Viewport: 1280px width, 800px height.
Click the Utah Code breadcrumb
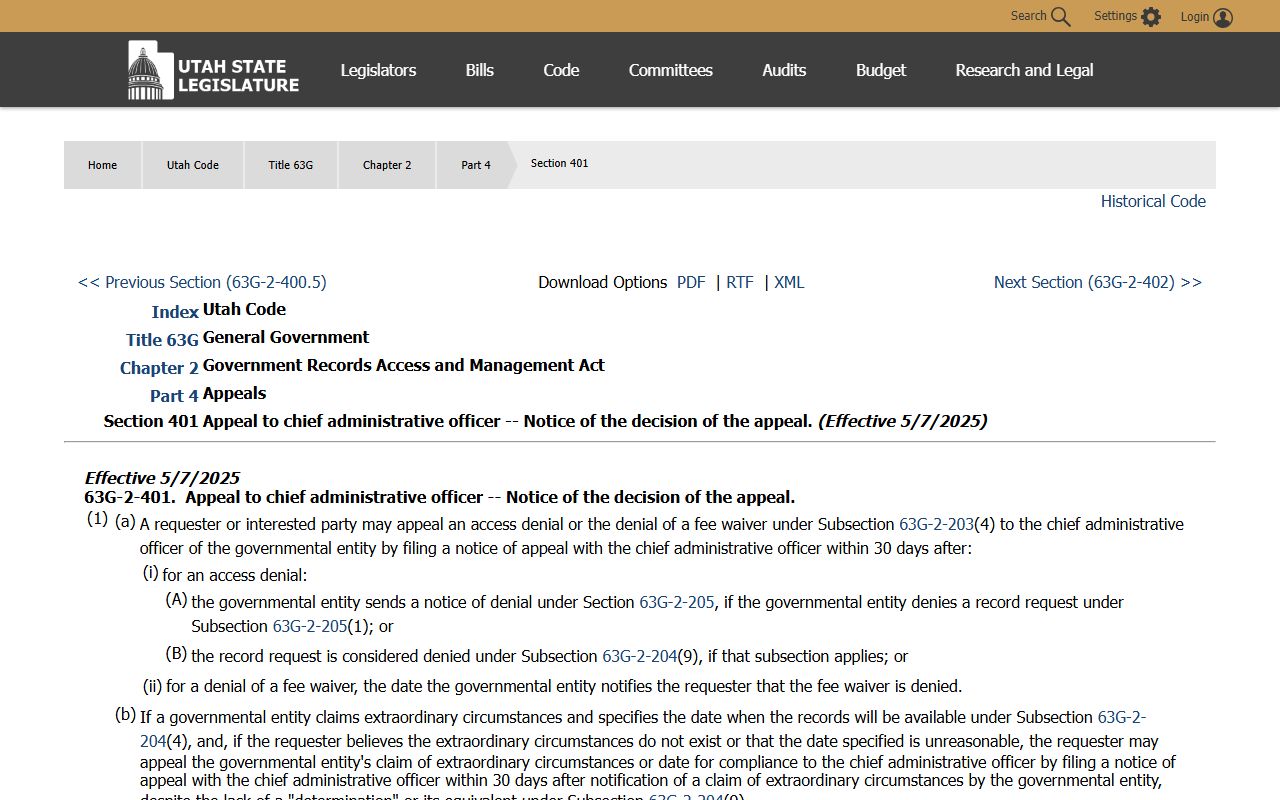(193, 165)
